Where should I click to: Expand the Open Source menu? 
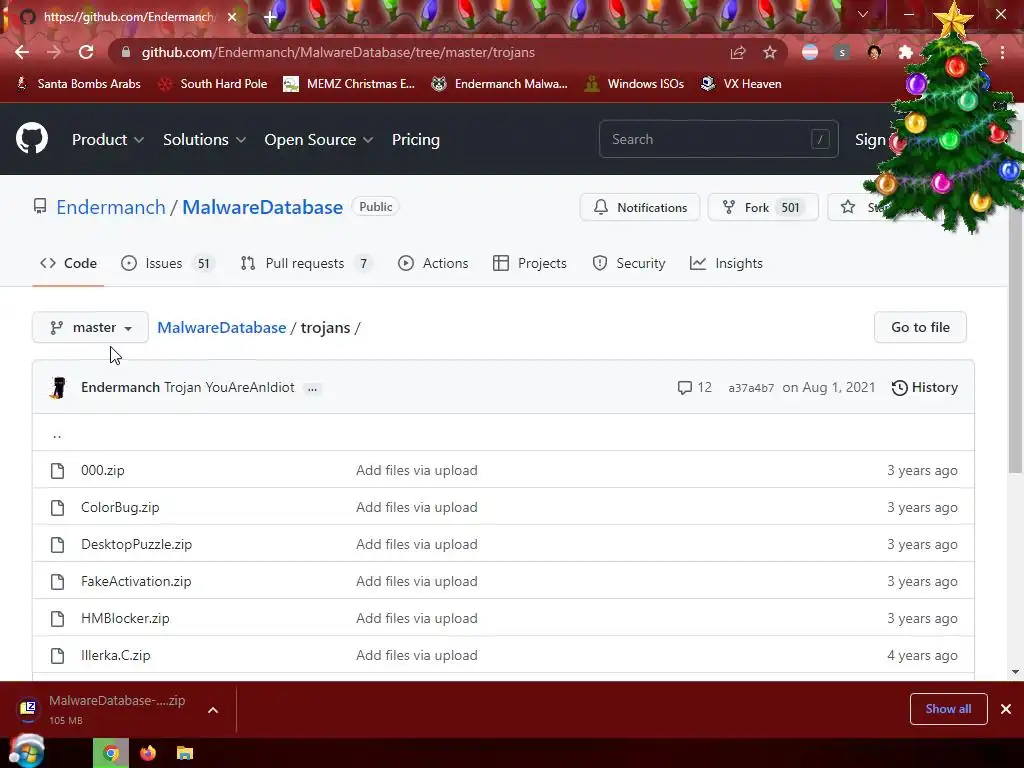click(x=319, y=140)
